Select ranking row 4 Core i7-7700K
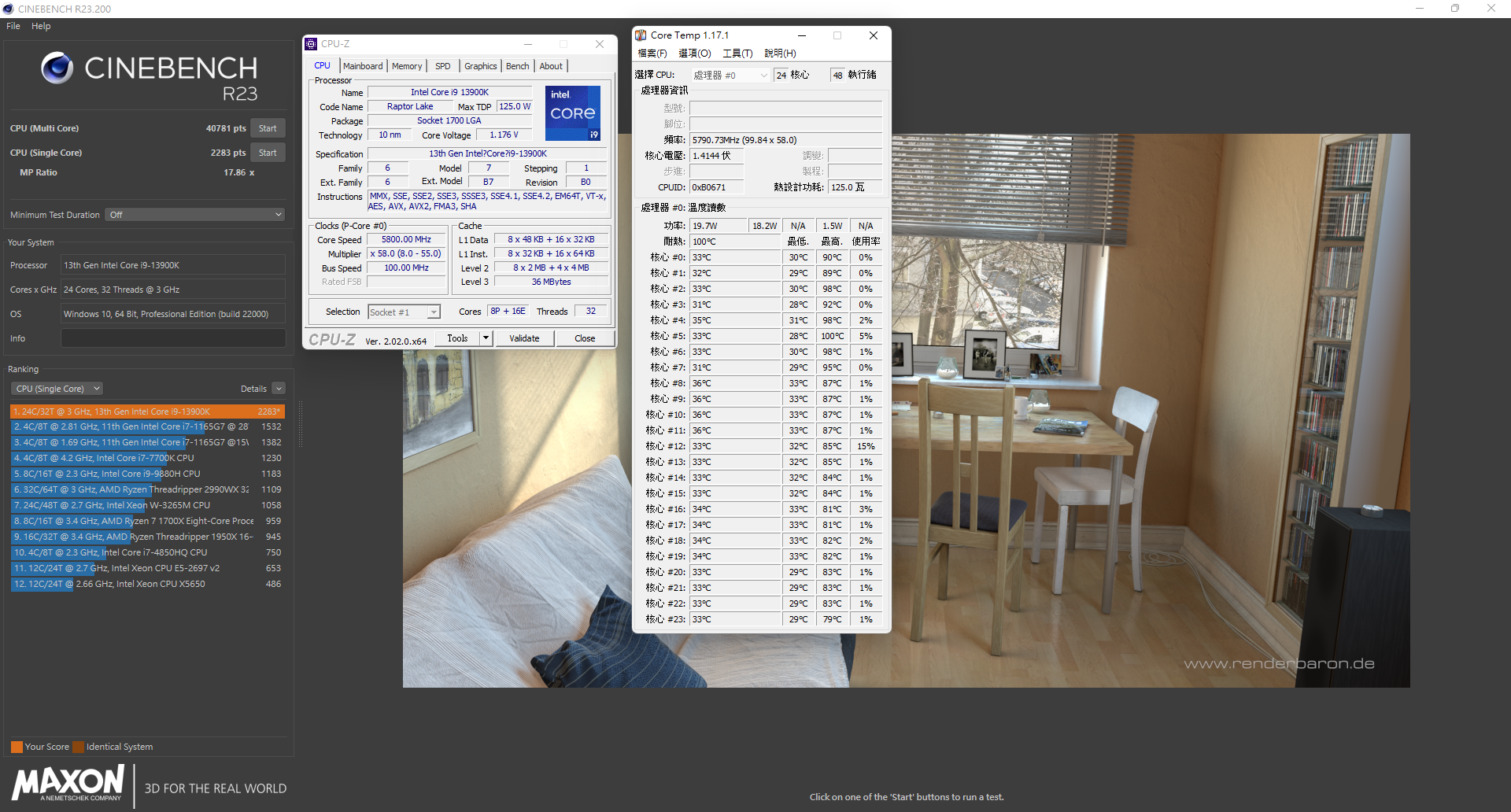Image resolution: width=1511 pixels, height=812 pixels. pos(147,458)
